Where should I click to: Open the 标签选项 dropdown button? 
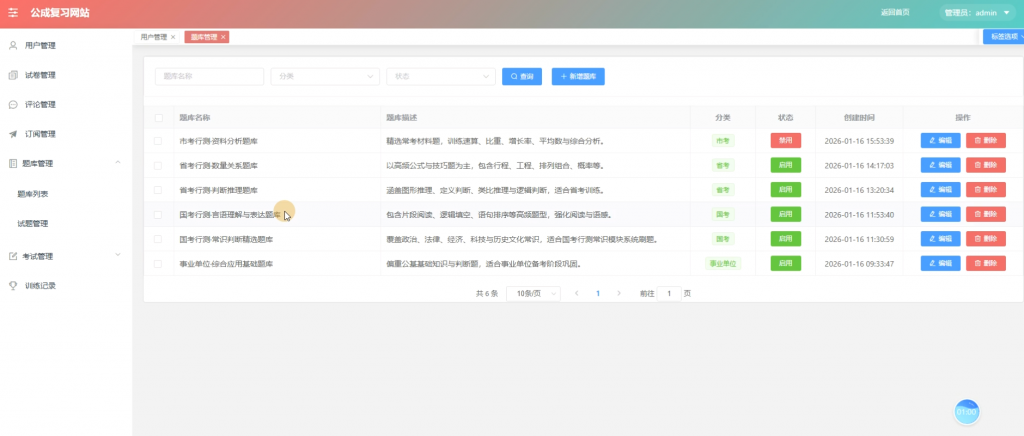pyautogui.click(x=1004, y=37)
